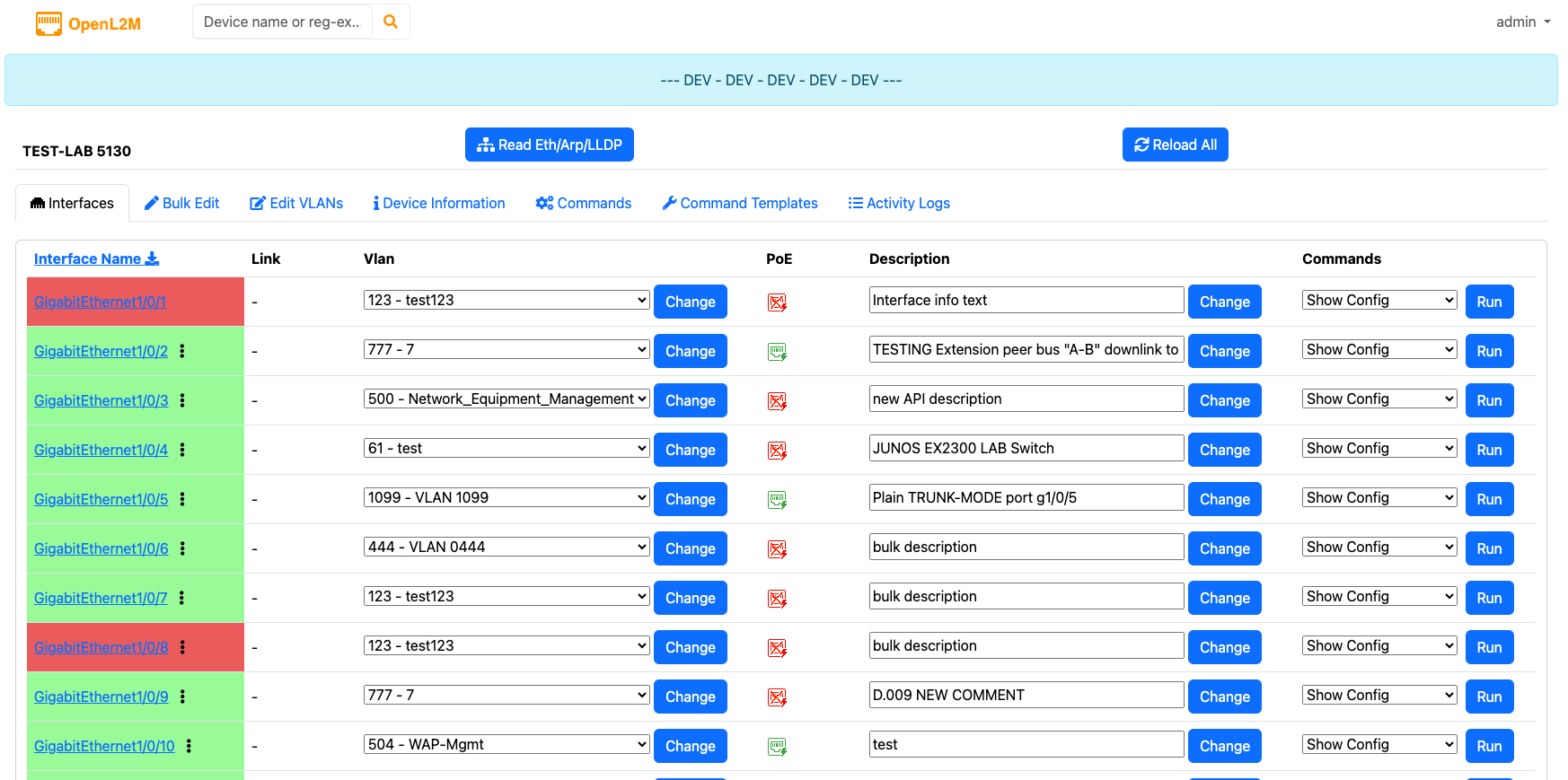Viewport: 1568px width, 780px height.
Task: Open the Vlan dropdown for GigabitEthernet1/0/9
Action: point(507,695)
